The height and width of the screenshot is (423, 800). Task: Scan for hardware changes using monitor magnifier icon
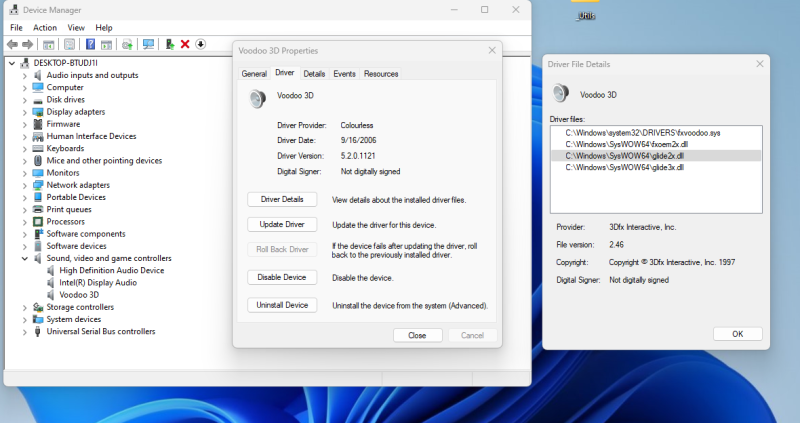(148, 44)
